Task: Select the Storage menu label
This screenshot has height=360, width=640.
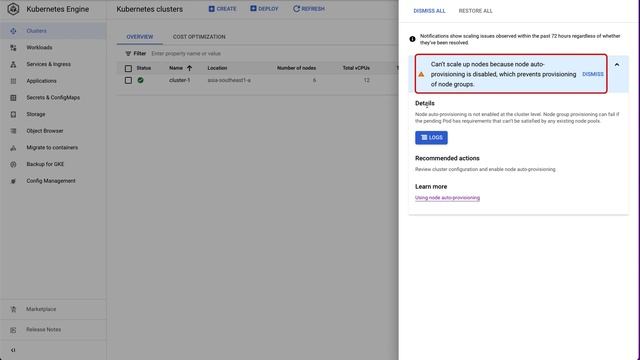Action: pyautogui.click(x=36, y=115)
